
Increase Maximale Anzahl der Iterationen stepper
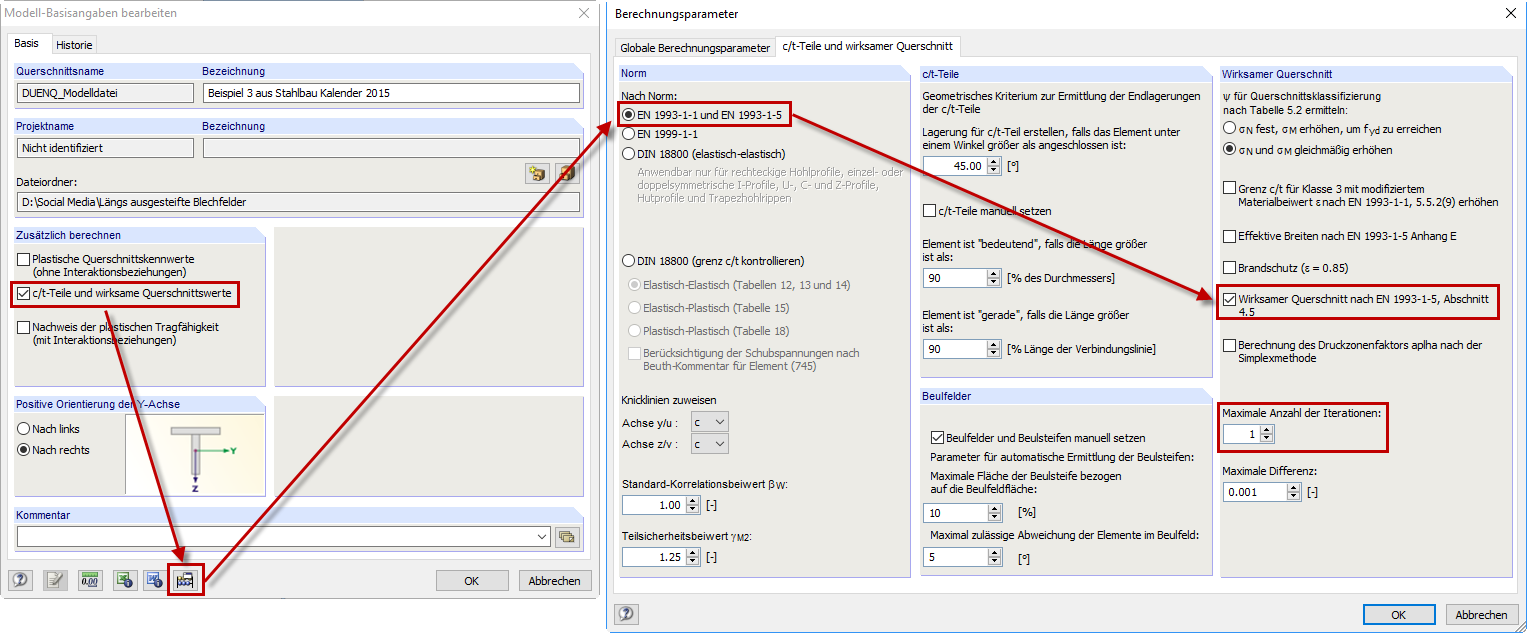(x=1267, y=429)
